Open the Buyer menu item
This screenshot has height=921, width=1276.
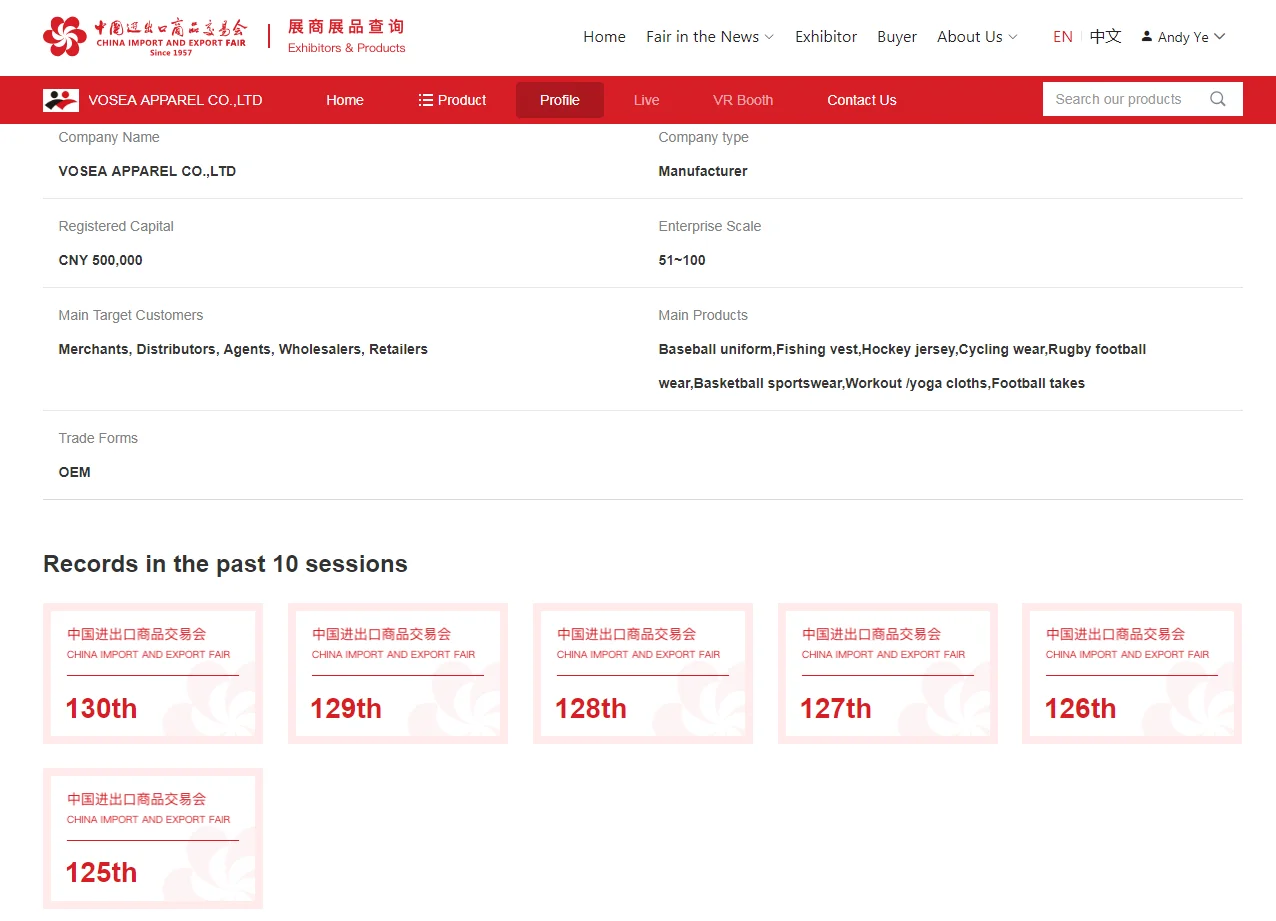896,37
